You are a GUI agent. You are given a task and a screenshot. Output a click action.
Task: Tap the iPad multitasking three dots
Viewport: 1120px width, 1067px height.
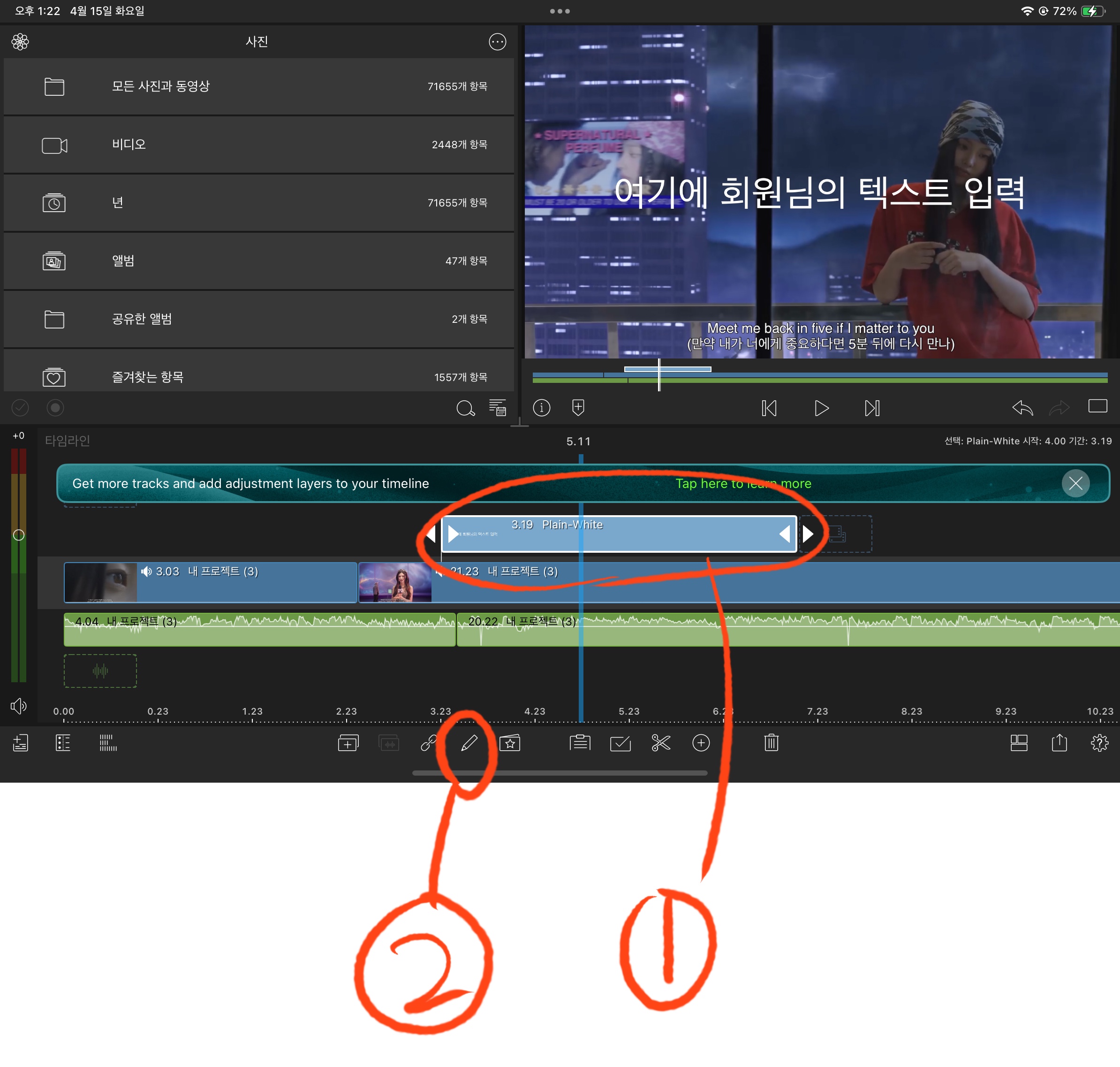[x=560, y=11]
